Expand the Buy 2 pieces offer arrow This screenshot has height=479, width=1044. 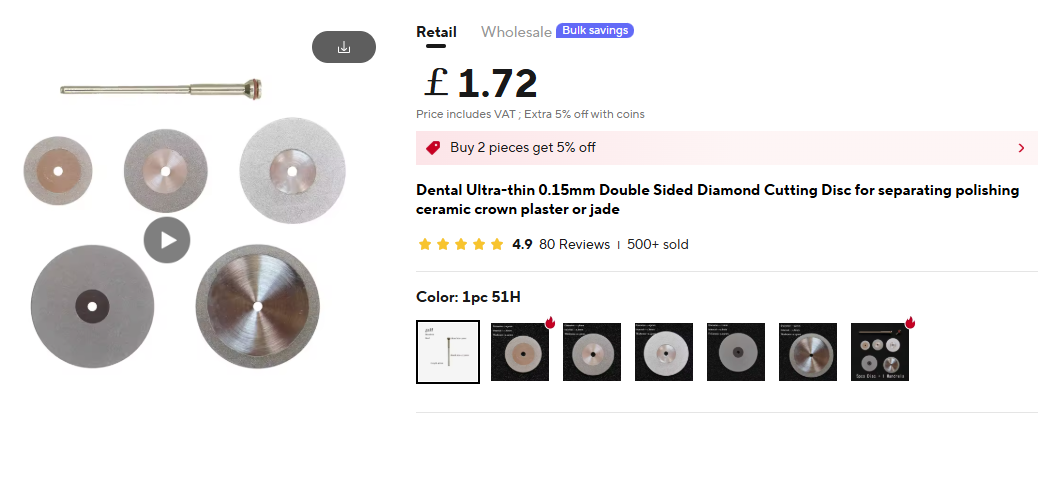coord(1021,148)
